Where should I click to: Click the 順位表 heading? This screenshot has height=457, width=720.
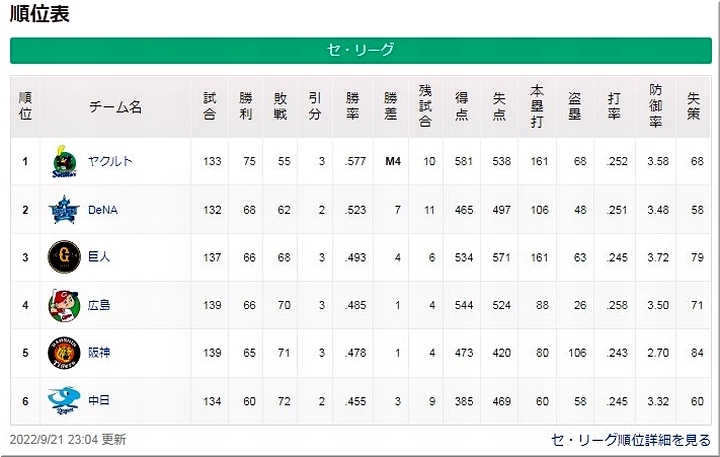point(40,14)
